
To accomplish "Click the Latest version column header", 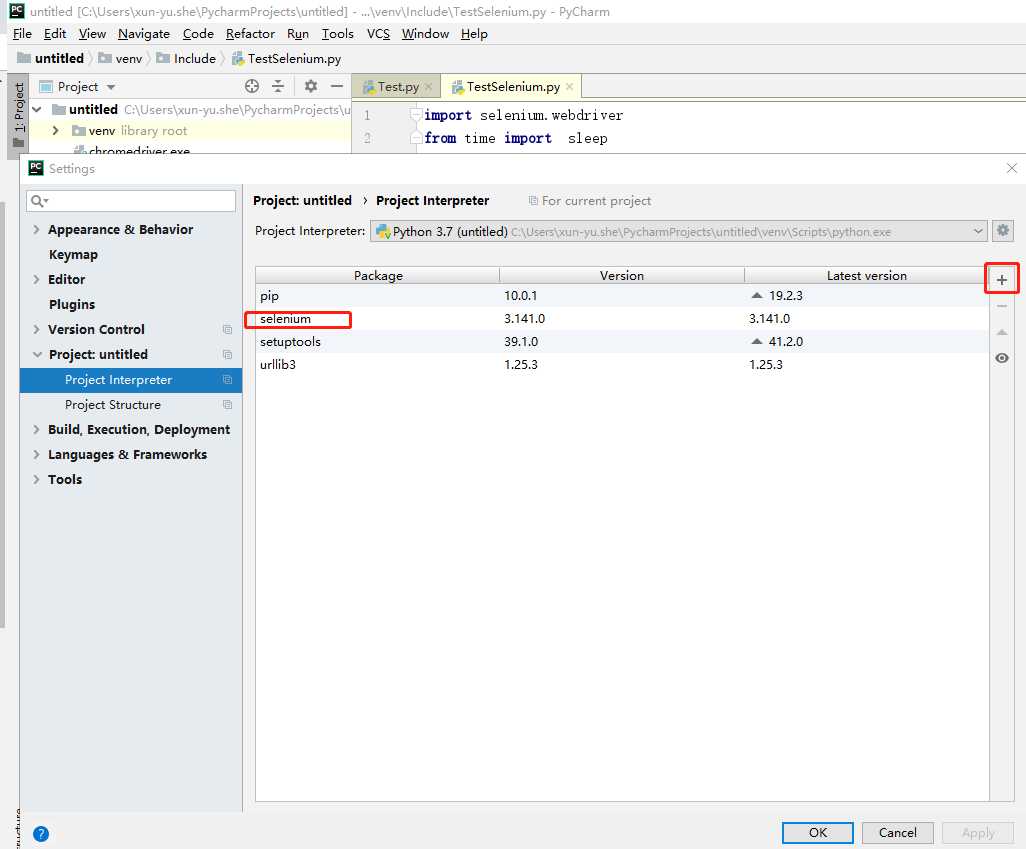I will click(x=866, y=276).
